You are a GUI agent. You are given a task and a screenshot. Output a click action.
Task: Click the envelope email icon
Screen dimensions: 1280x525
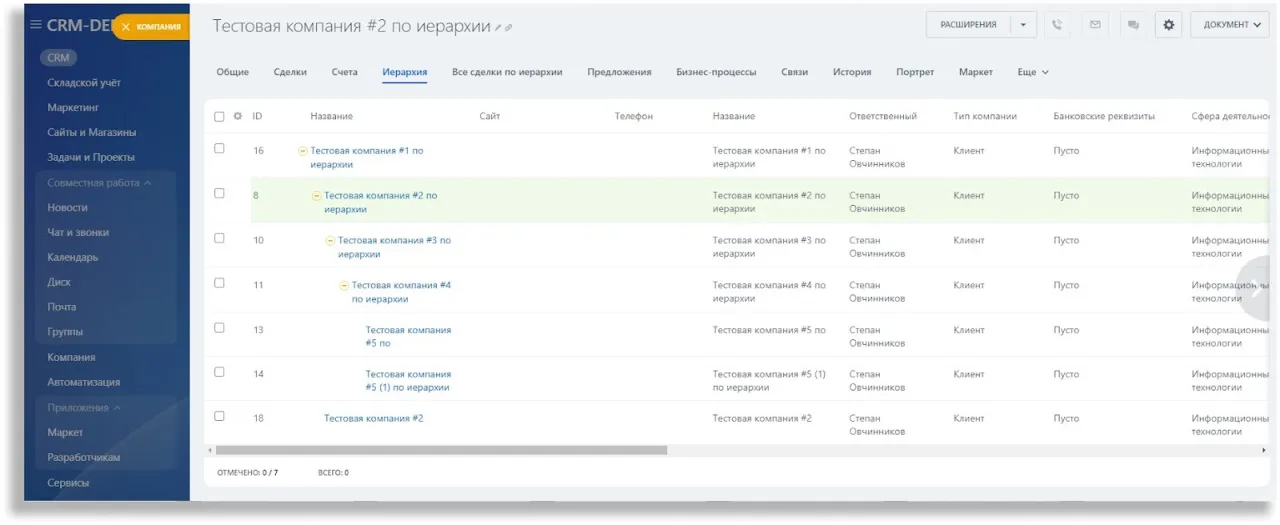point(1095,25)
